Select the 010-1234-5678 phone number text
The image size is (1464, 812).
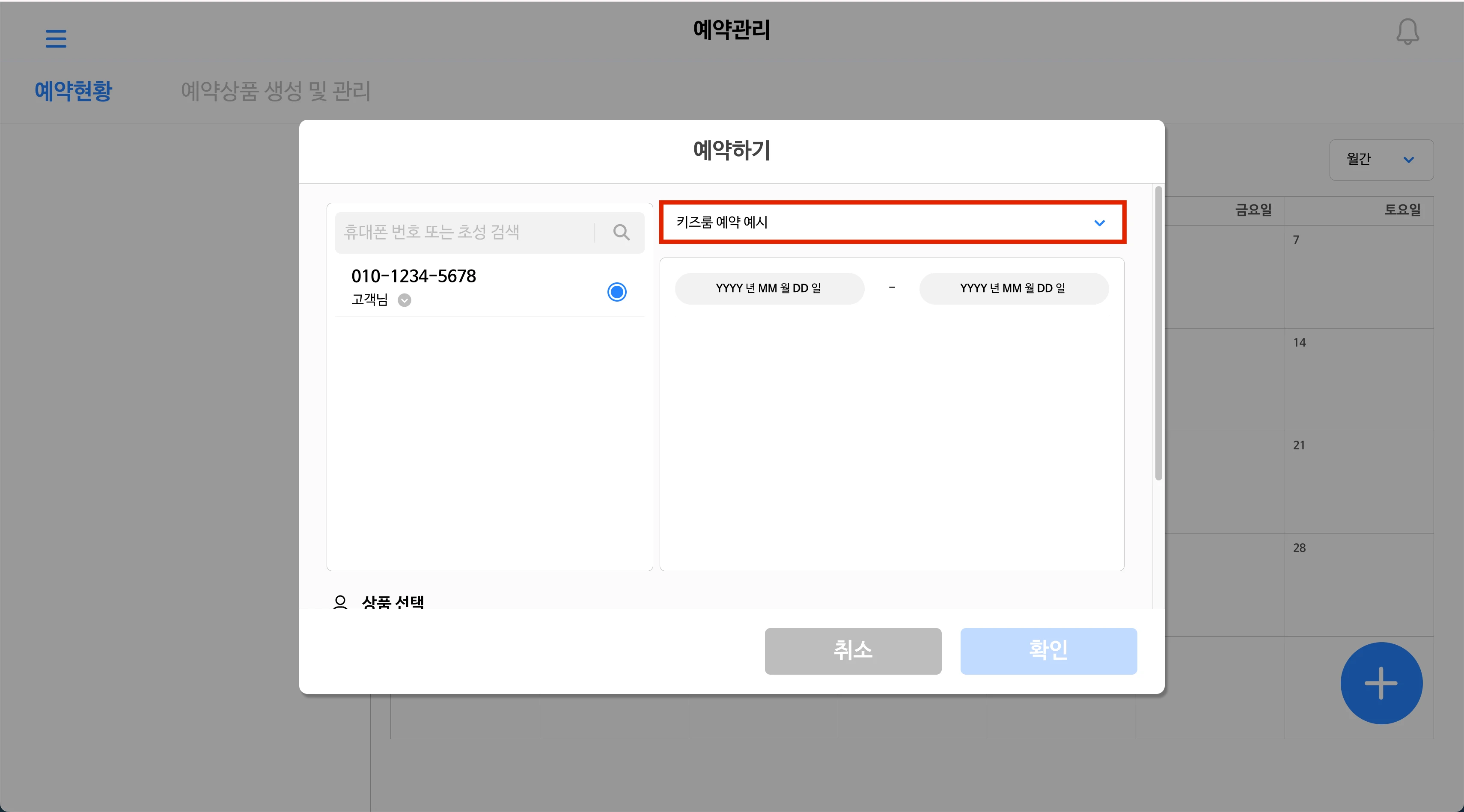coord(414,276)
